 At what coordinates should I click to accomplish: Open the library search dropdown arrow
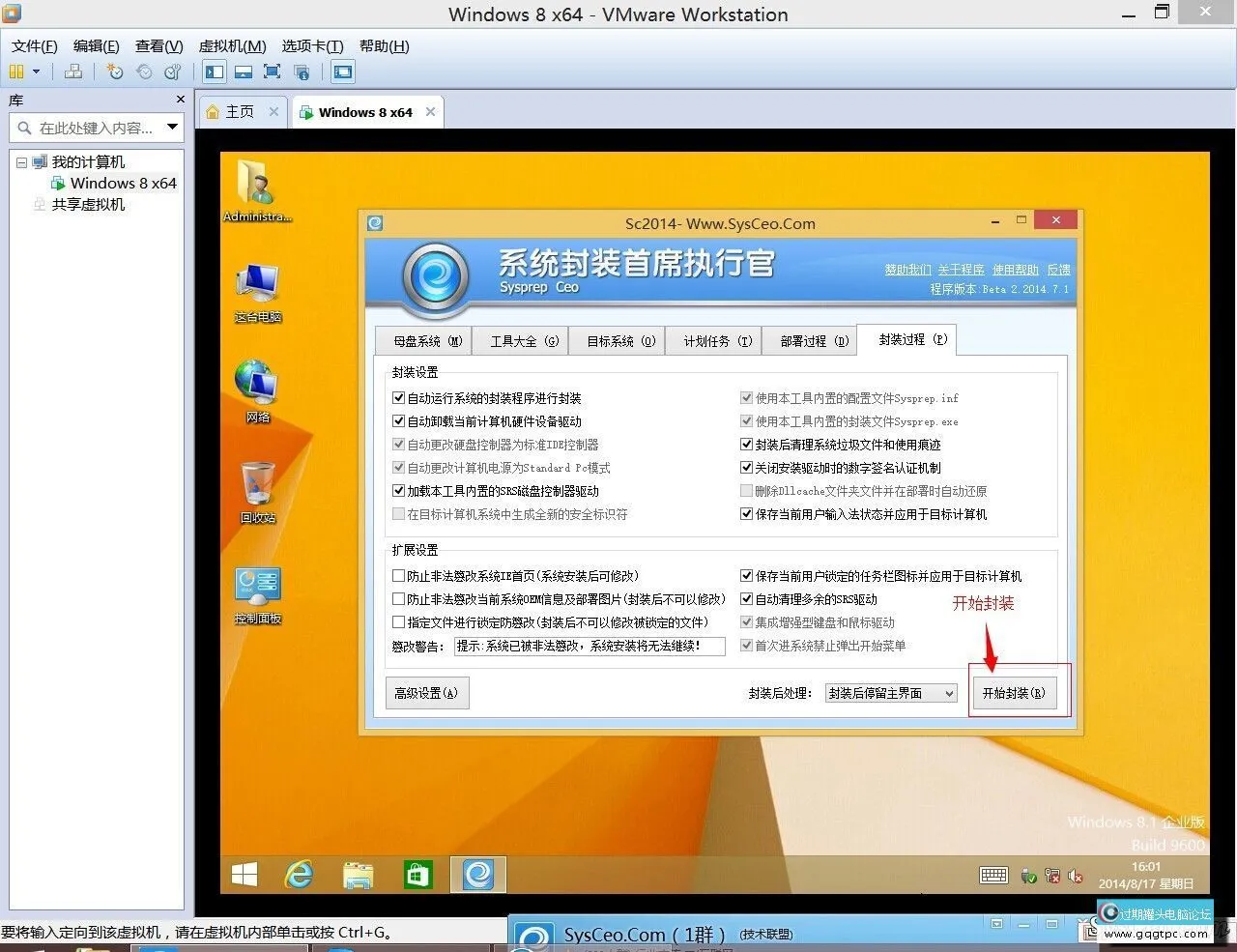(172, 127)
